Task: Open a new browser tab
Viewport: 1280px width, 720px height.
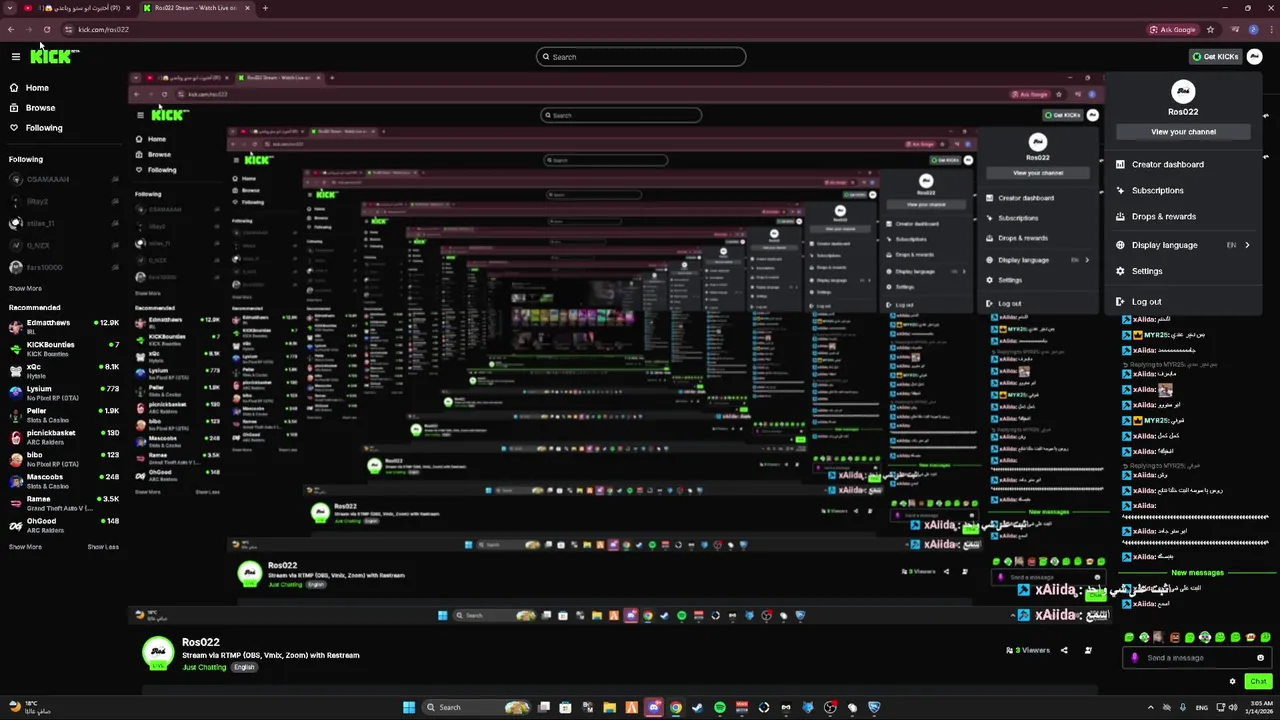Action: pyautogui.click(x=265, y=8)
